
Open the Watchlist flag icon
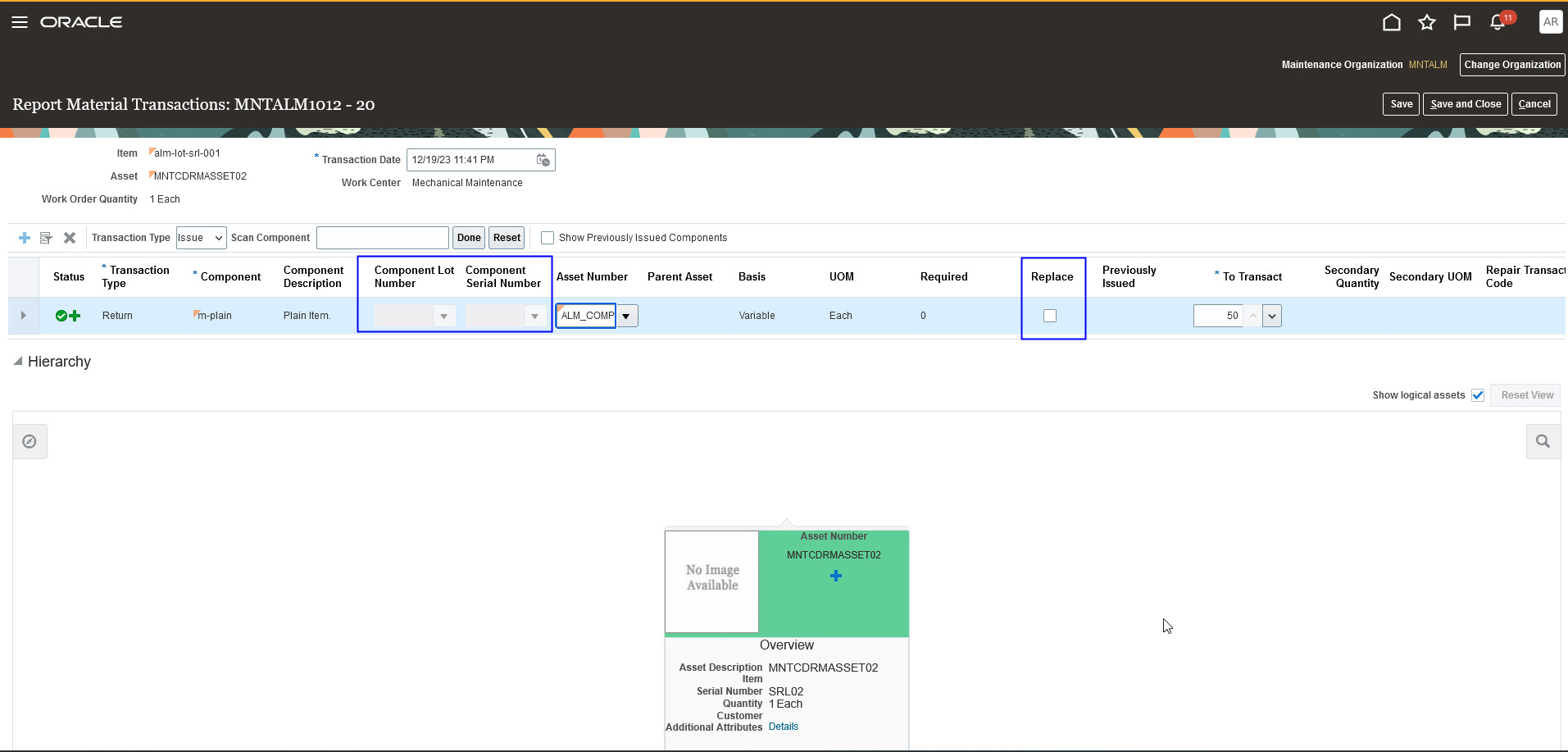click(1461, 22)
